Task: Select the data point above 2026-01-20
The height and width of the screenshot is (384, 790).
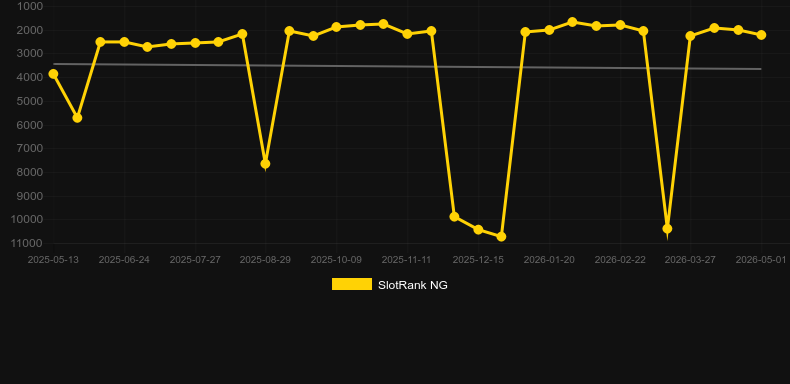Action: point(549,30)
